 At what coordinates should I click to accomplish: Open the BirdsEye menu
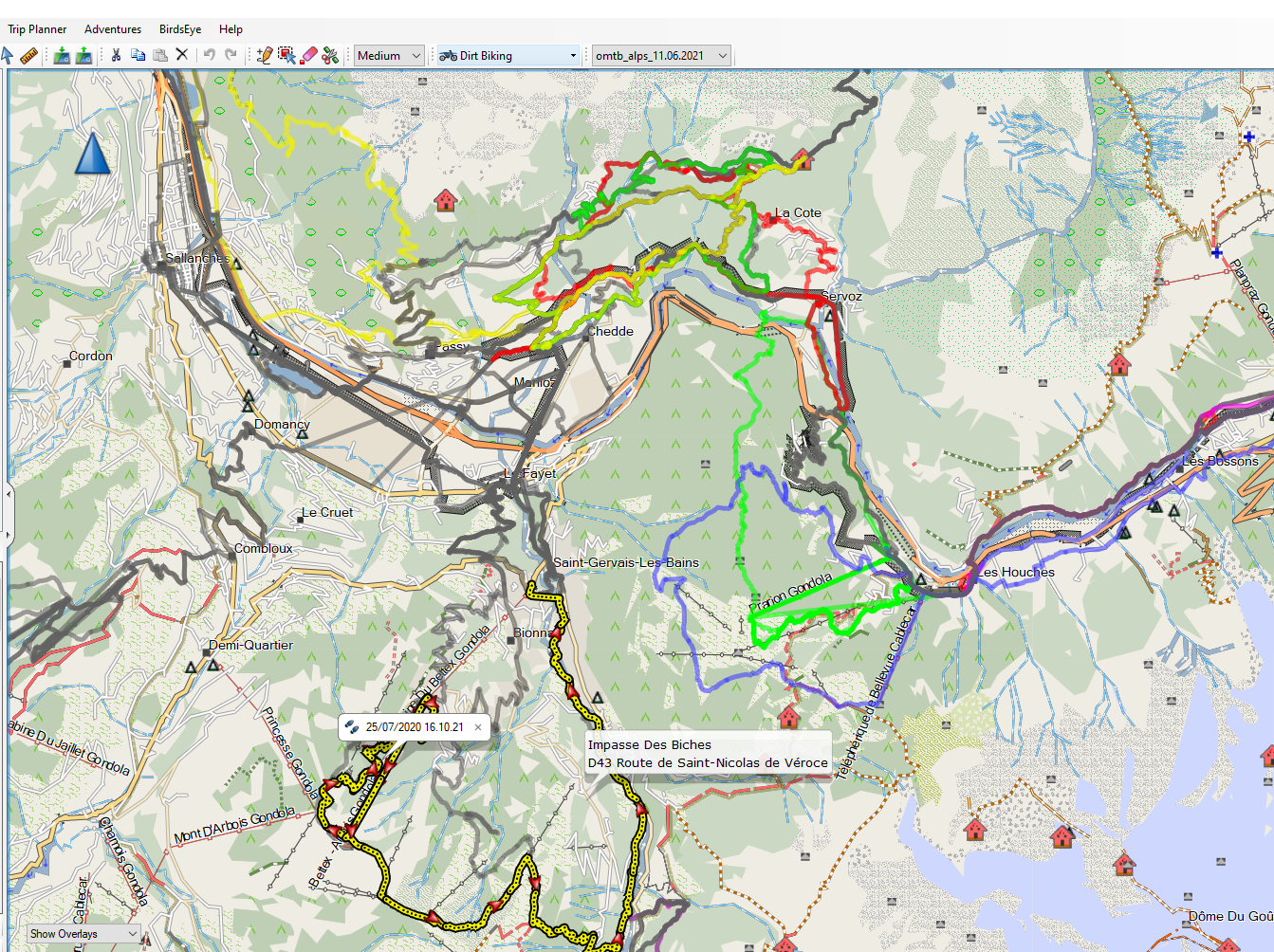coord(180,29)
